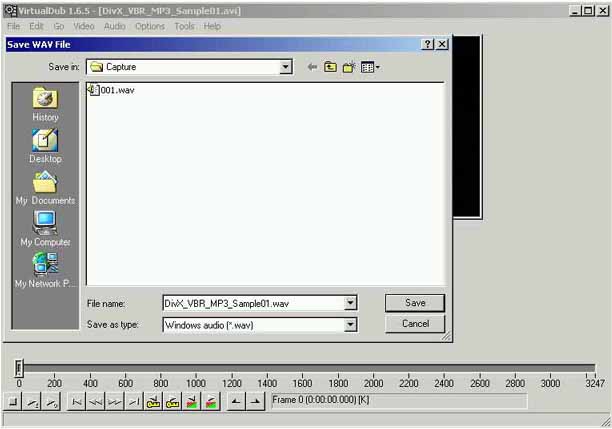The image size is (612, 429).
Task: Open the View menu icon in dialog
Action: (370, 67)
